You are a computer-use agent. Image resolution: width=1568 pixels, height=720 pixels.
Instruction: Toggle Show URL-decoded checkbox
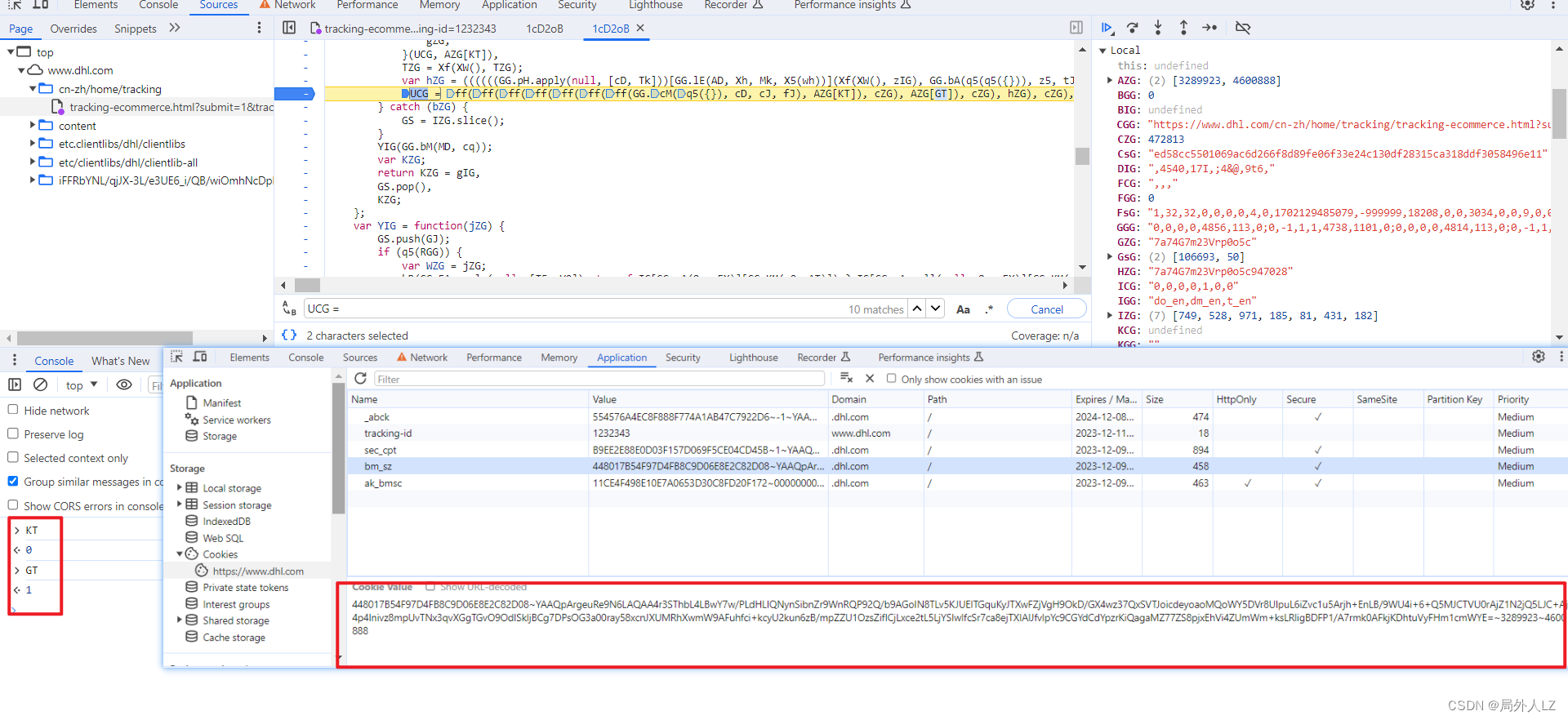click(430, 587)
